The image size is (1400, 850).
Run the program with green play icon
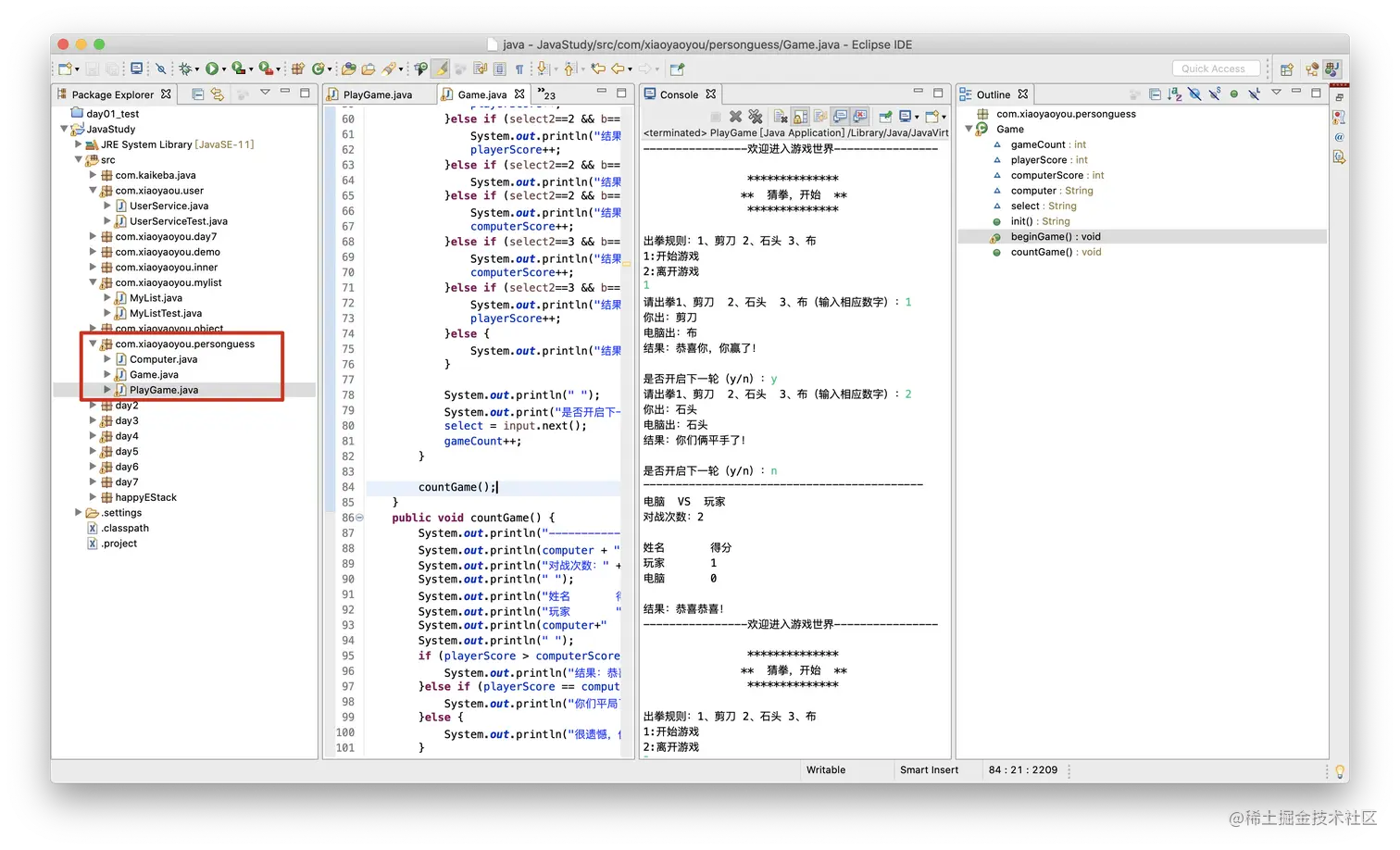pyautogui.click(x=211, y=69)
